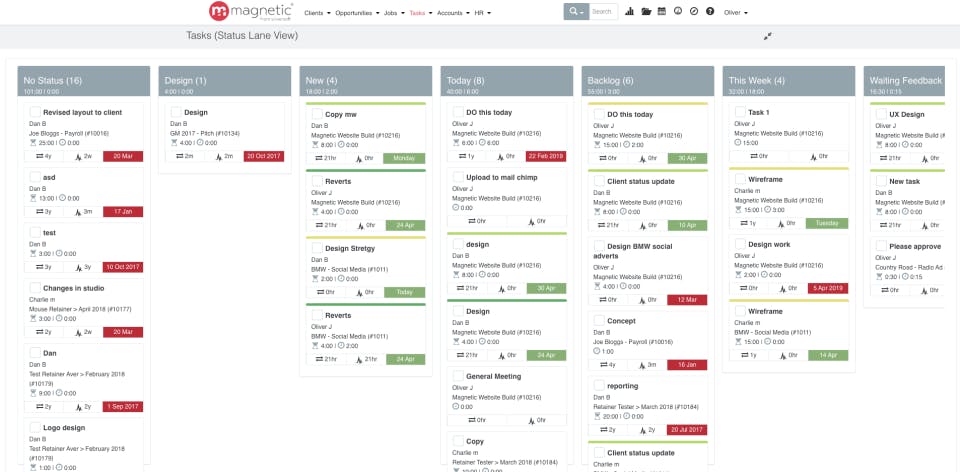960x472 pixels.
Task: Click the magnetic logo
Action: point(251,11)
